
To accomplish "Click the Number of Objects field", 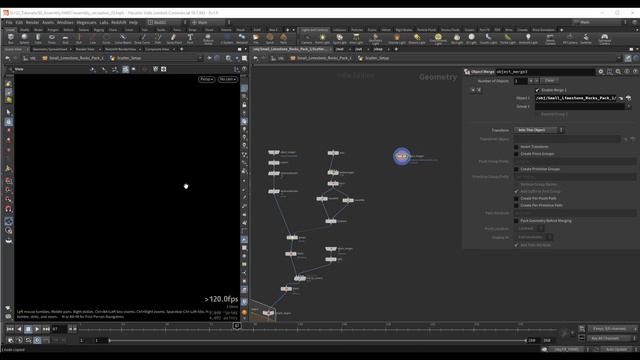I will pos(520,81).
